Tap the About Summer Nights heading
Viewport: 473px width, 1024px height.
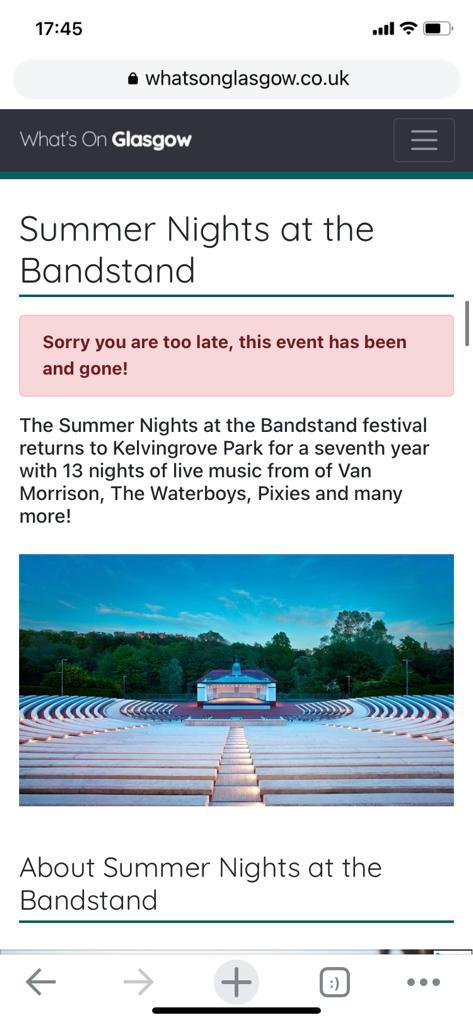tap(201, 884)
